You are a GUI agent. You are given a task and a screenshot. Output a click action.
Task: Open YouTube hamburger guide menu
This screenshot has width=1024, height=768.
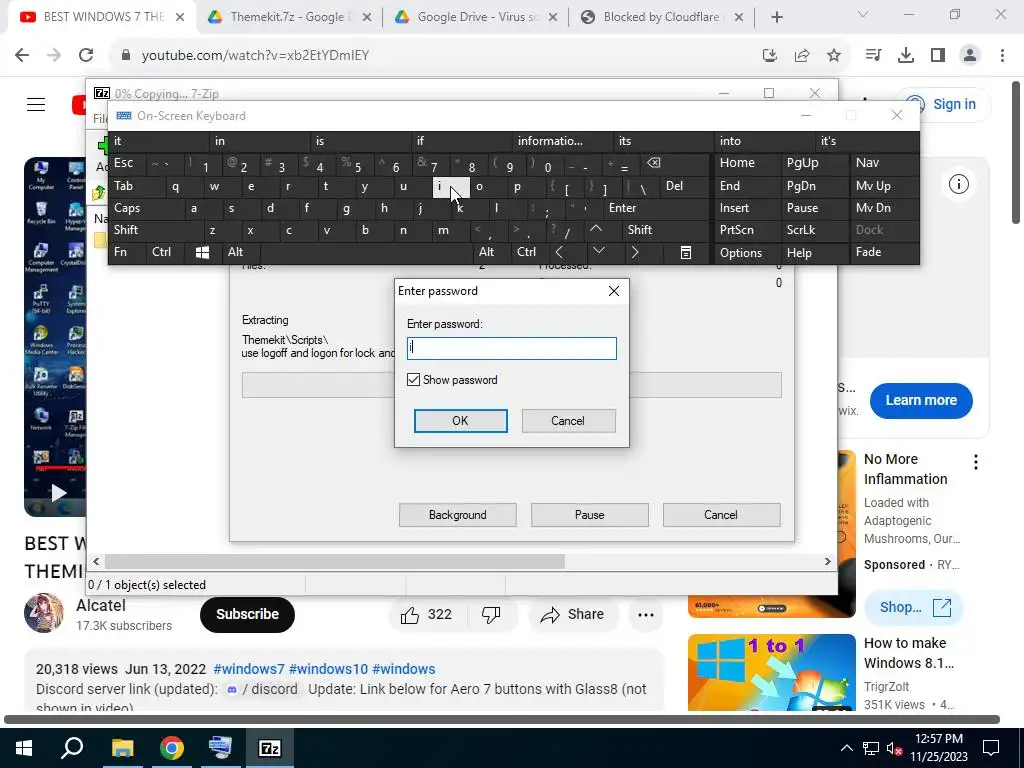[x=36, y=104]
